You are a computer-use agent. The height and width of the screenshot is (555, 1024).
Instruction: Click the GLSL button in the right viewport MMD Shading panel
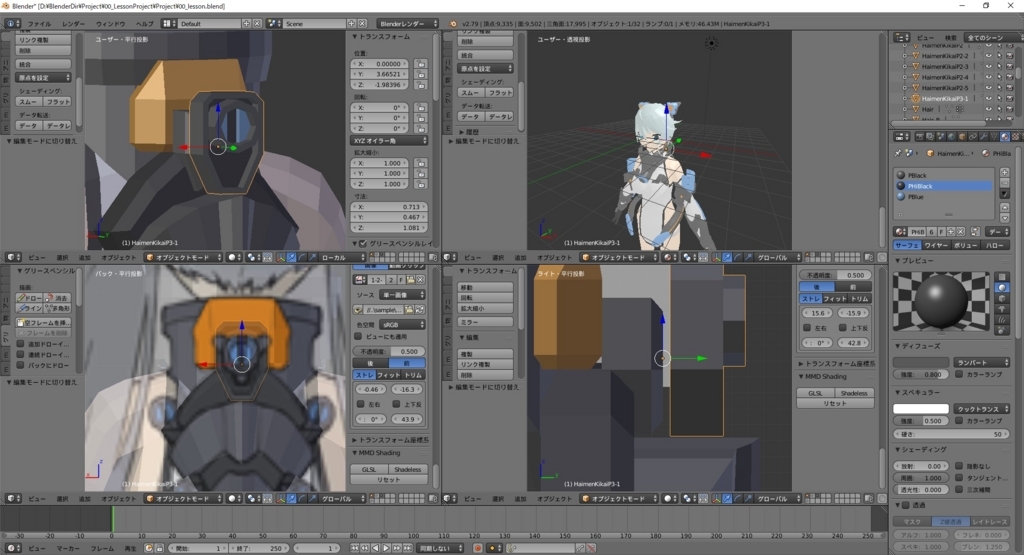coord(816,392)
